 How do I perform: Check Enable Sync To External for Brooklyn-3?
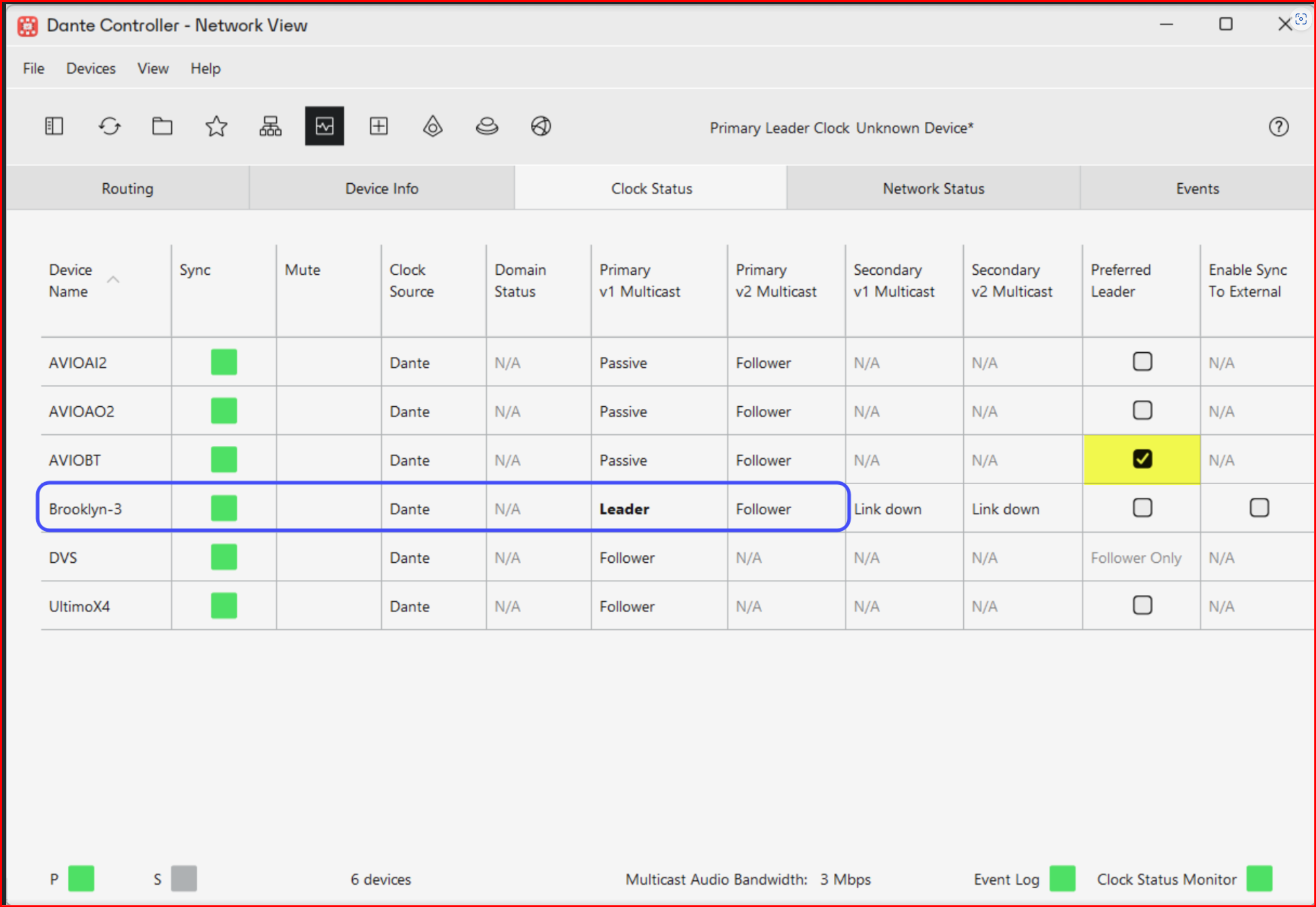pyautogui.click(x=1259, y=508)
